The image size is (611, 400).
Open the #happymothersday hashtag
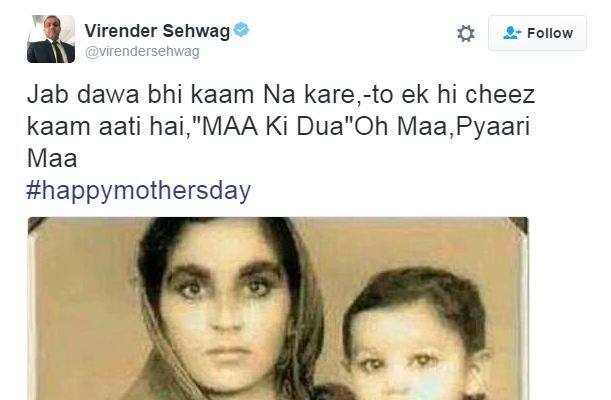coord(139,191)
